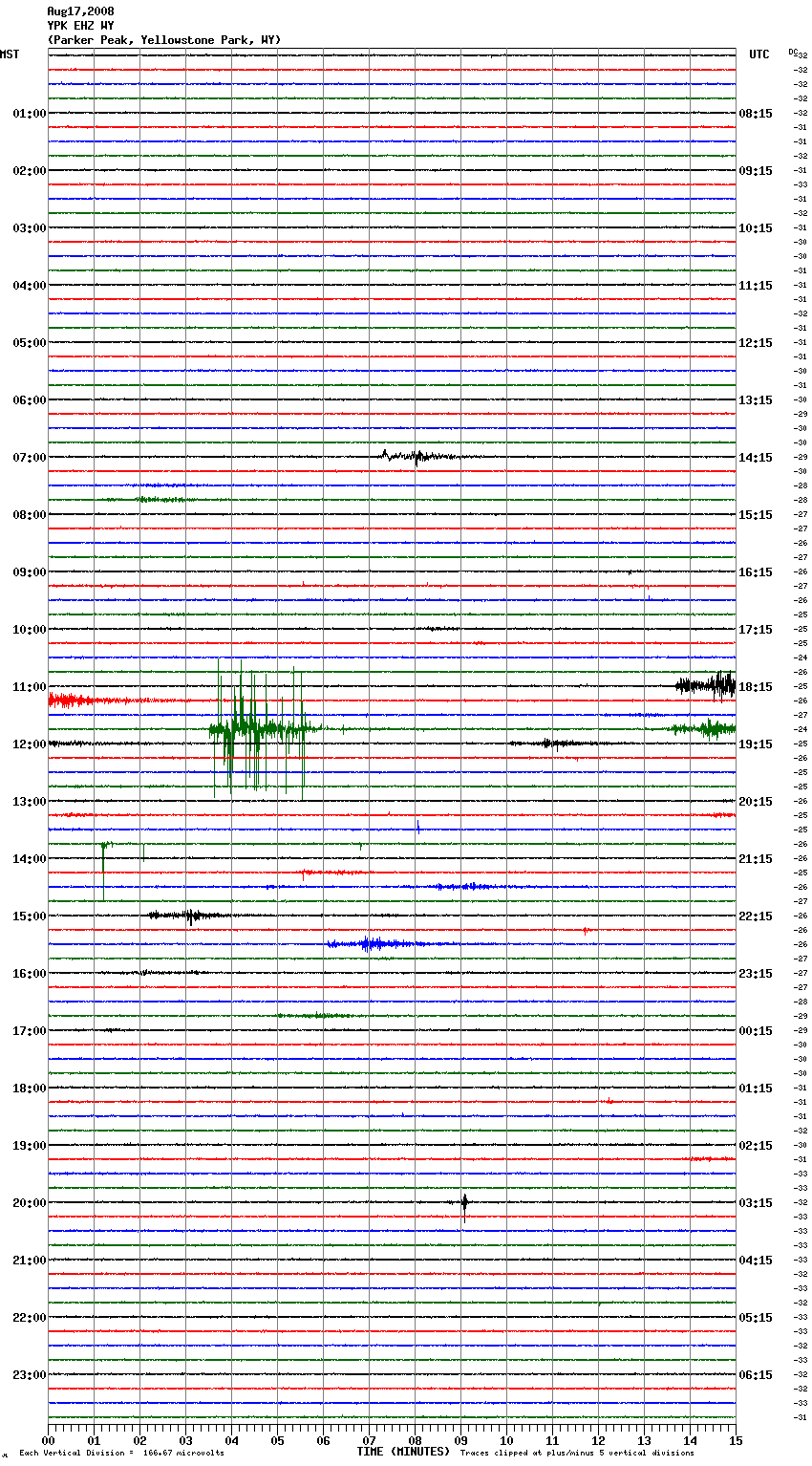
Task: Select the '07:00' MST time label
Action: click(x=30, y=458)
